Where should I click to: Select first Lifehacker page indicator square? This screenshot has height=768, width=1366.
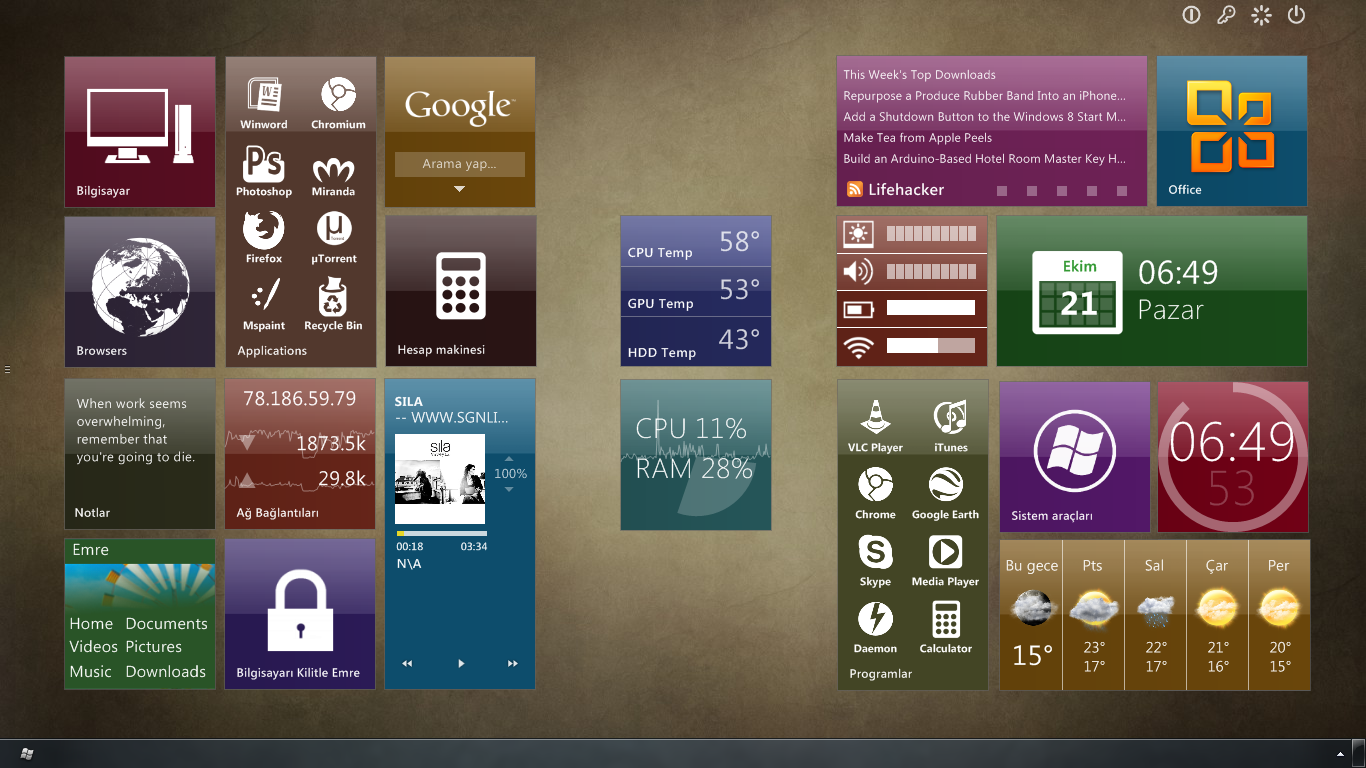pos(1002,190)
